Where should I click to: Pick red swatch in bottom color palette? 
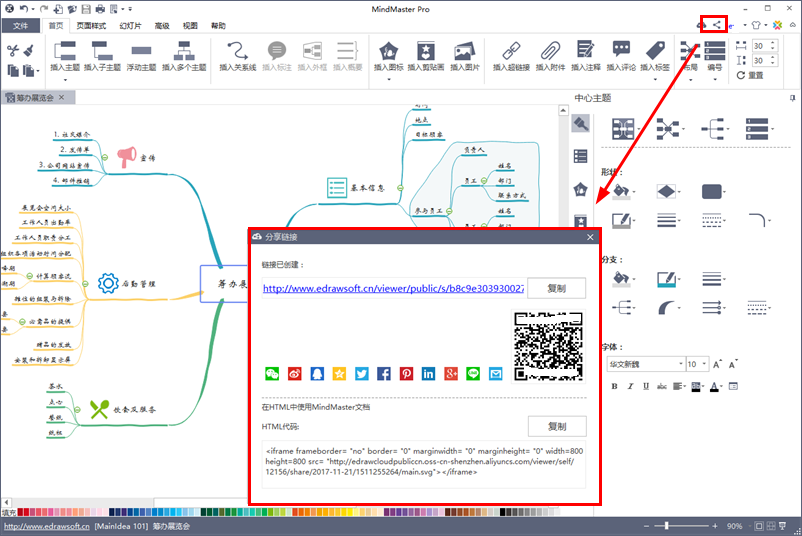tap(26, 511)
